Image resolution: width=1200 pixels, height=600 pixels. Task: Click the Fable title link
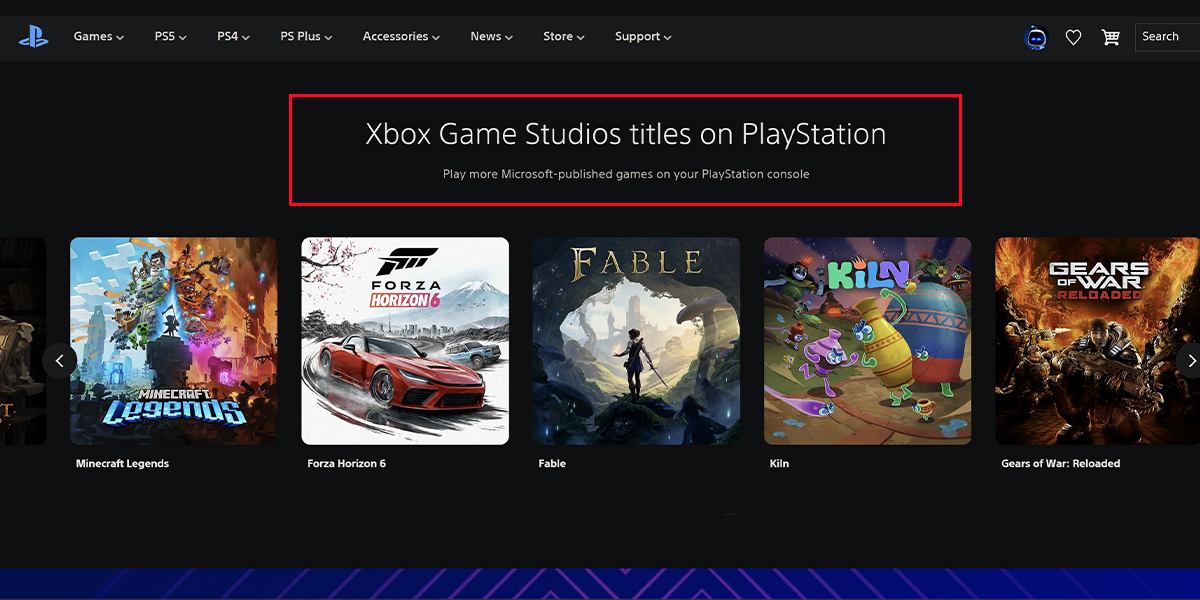(552, 464)
